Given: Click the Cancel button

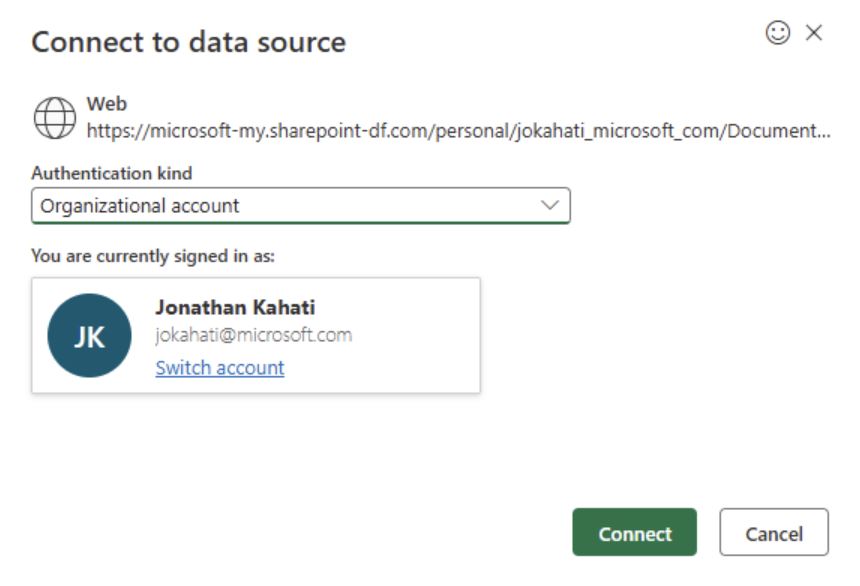Looking at the screenshot, I should point(774,532).
